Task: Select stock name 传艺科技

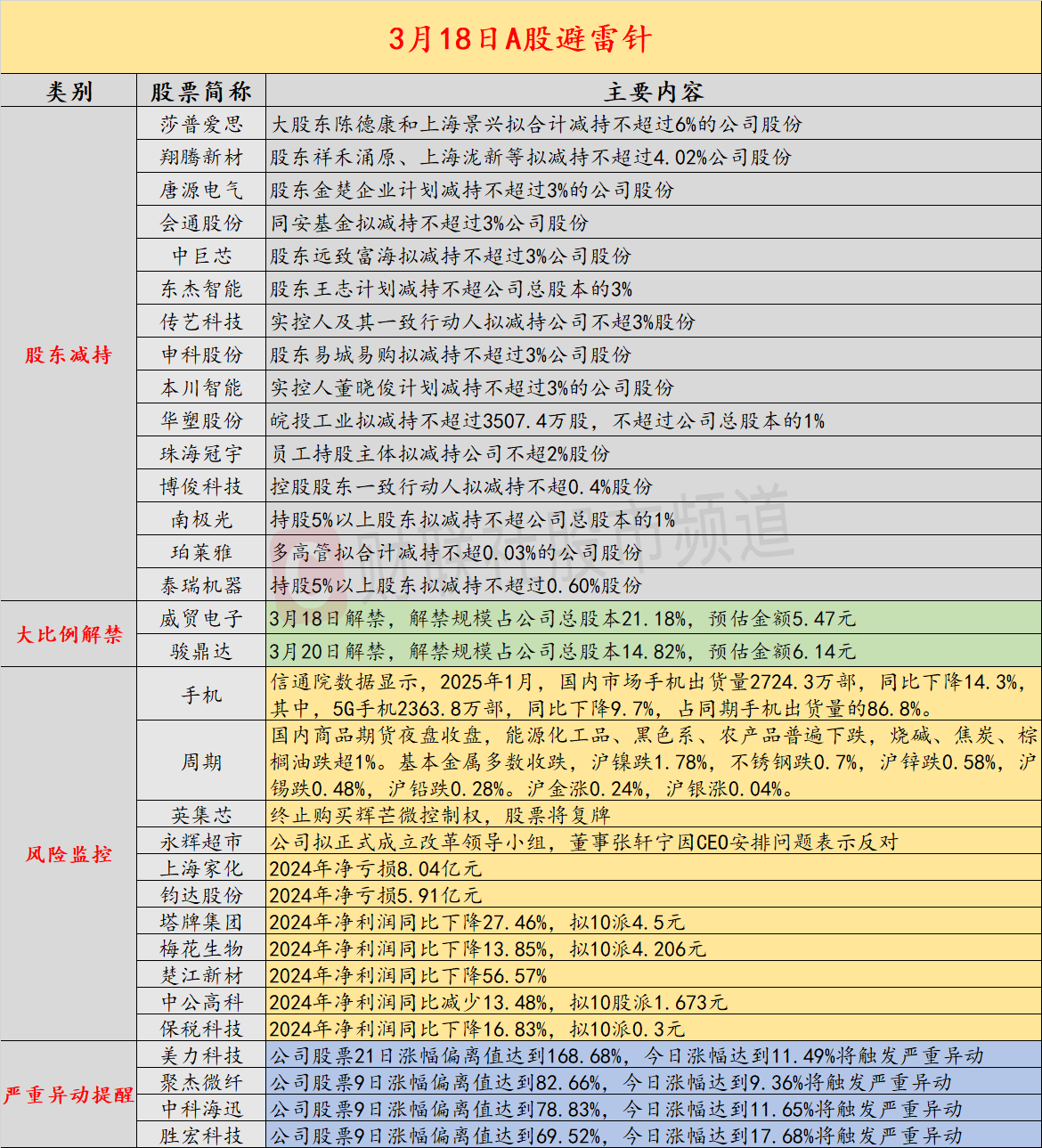Action: 201,322
